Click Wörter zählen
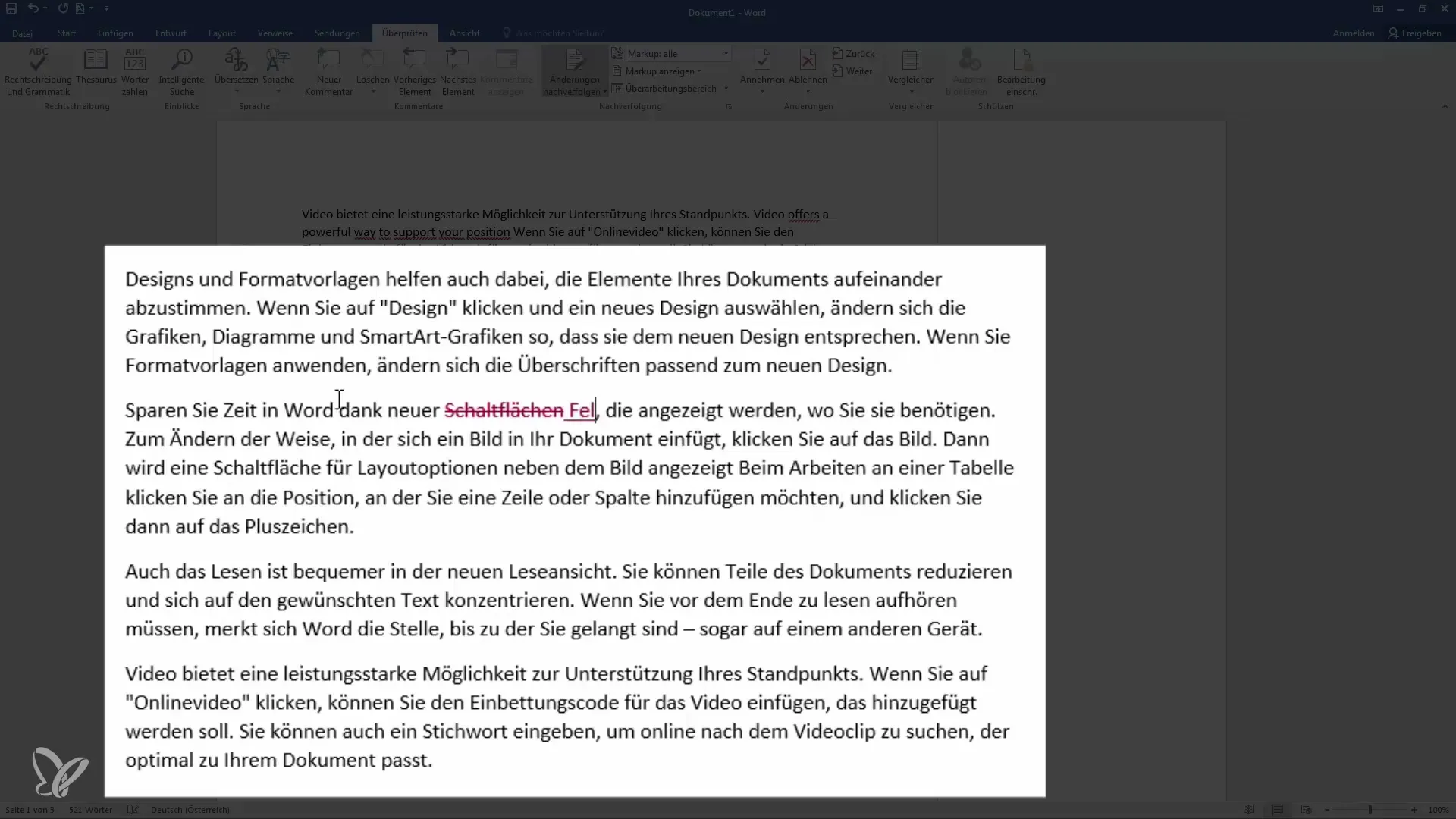1456x819 pixels. pos(135,72)
